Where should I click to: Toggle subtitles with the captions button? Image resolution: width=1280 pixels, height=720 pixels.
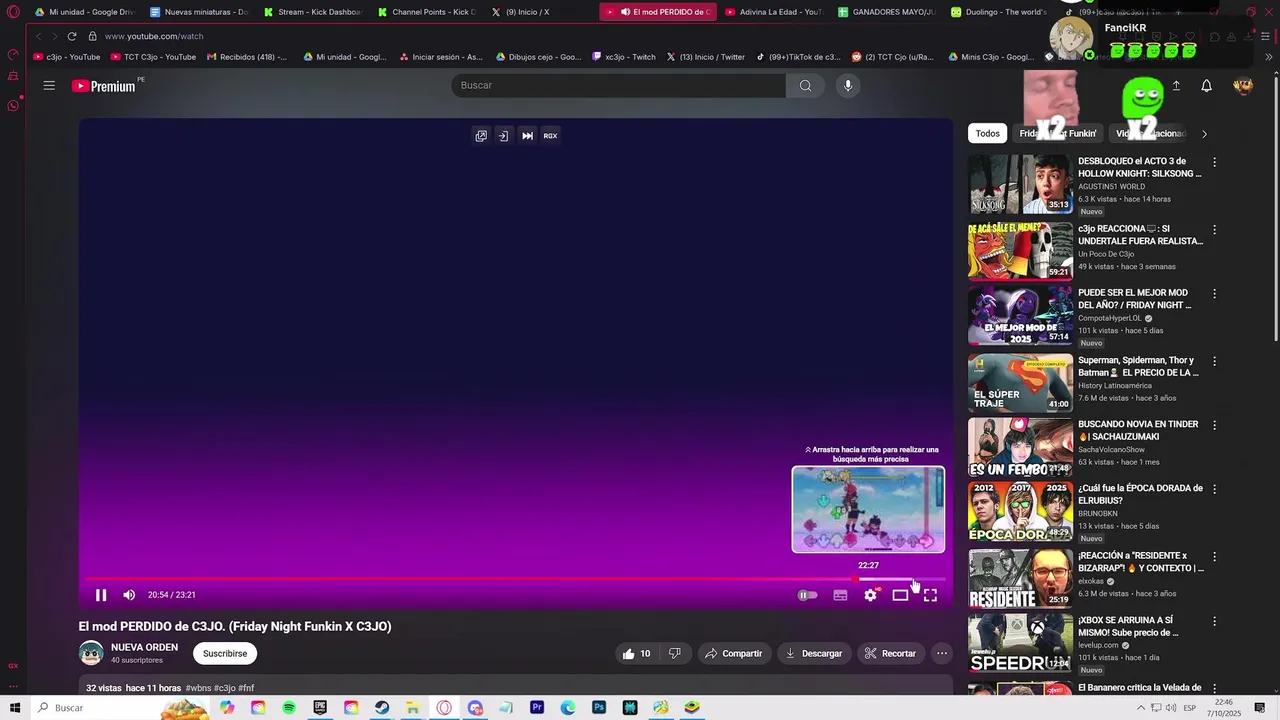point(840,595)
